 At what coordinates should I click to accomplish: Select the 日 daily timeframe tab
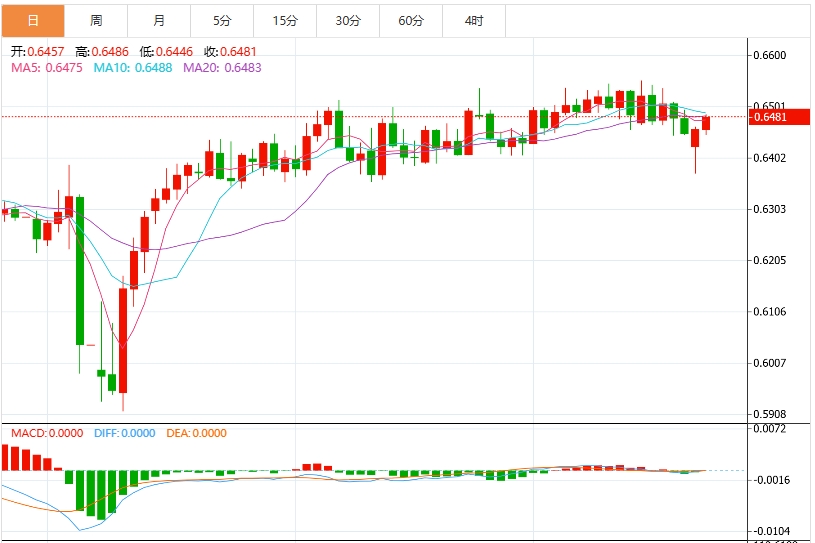point(33,21)
